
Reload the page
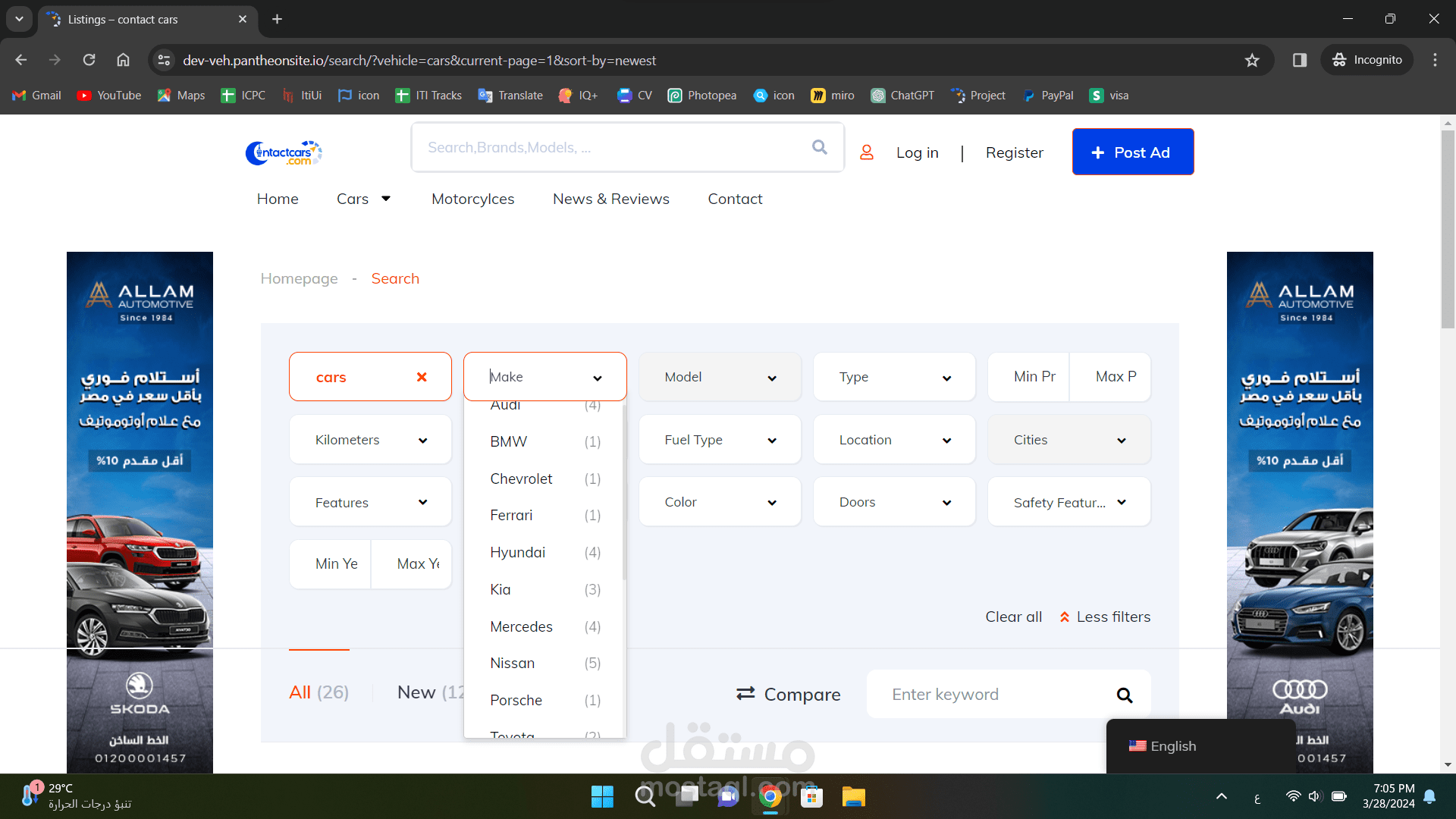(89, 60)
